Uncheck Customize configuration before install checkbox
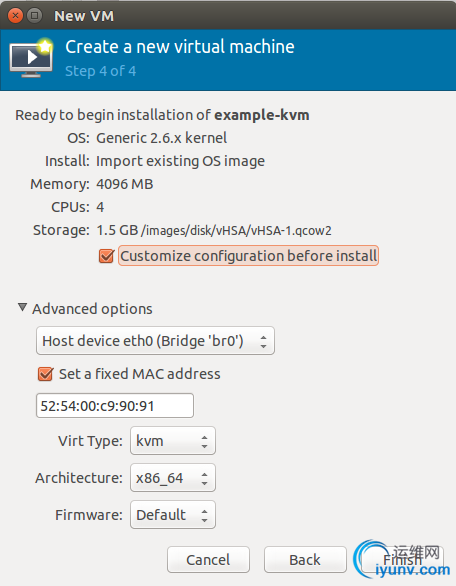Viewport: 456px width, 586px height. pyautogui.click(x=107, y=256)
